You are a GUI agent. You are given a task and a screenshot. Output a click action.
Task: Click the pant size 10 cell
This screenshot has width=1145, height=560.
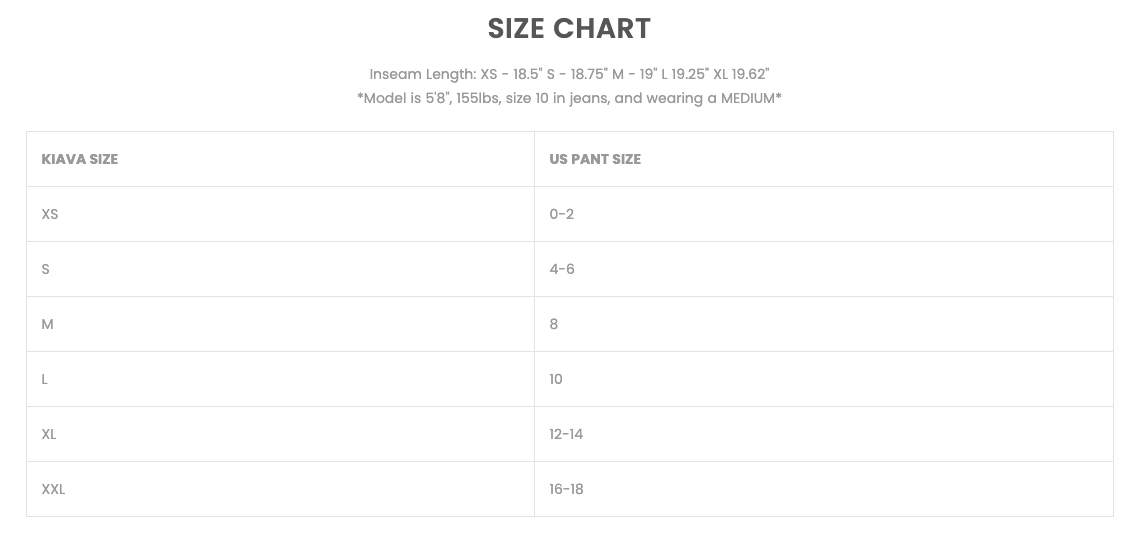click(556, 379)
